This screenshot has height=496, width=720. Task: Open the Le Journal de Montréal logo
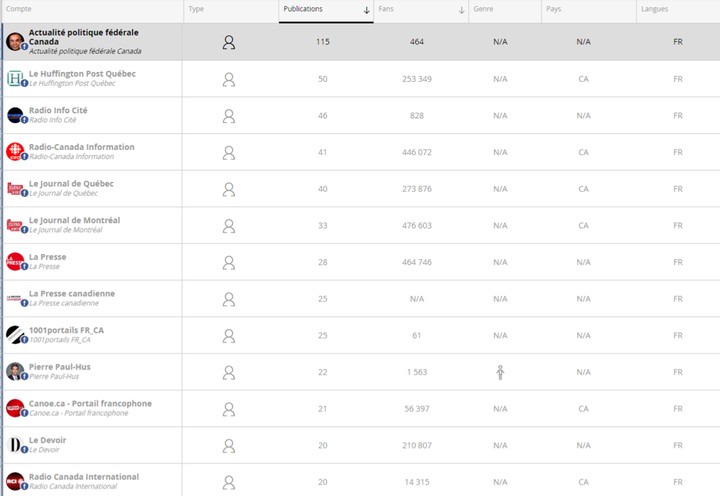coord(15,225)
